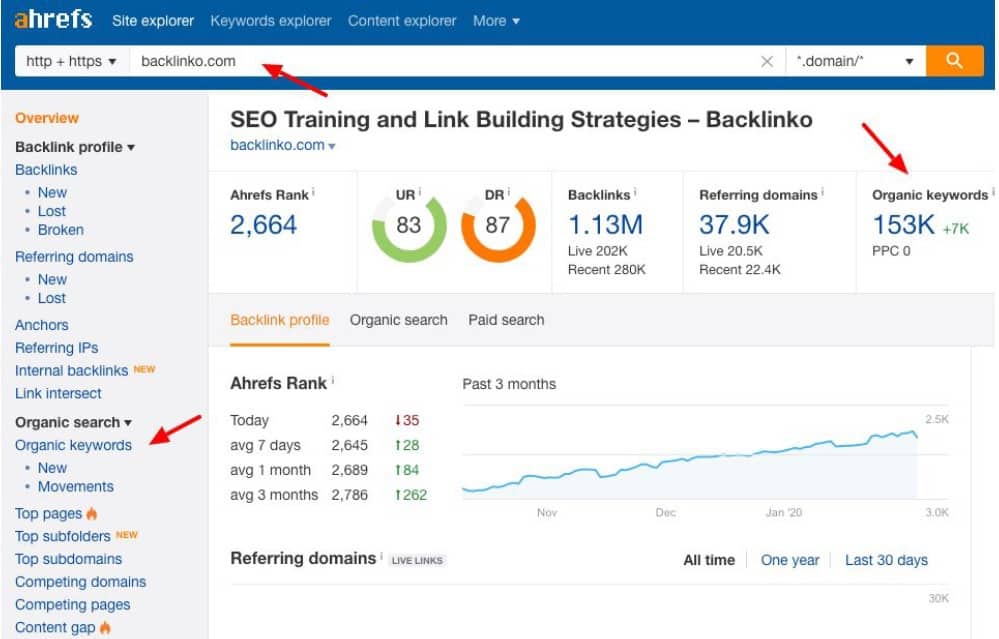The width and height of the screenshot is (999, 639).
Task: Open the Internal backlinks sidebar link
Action: coord(71,371)
